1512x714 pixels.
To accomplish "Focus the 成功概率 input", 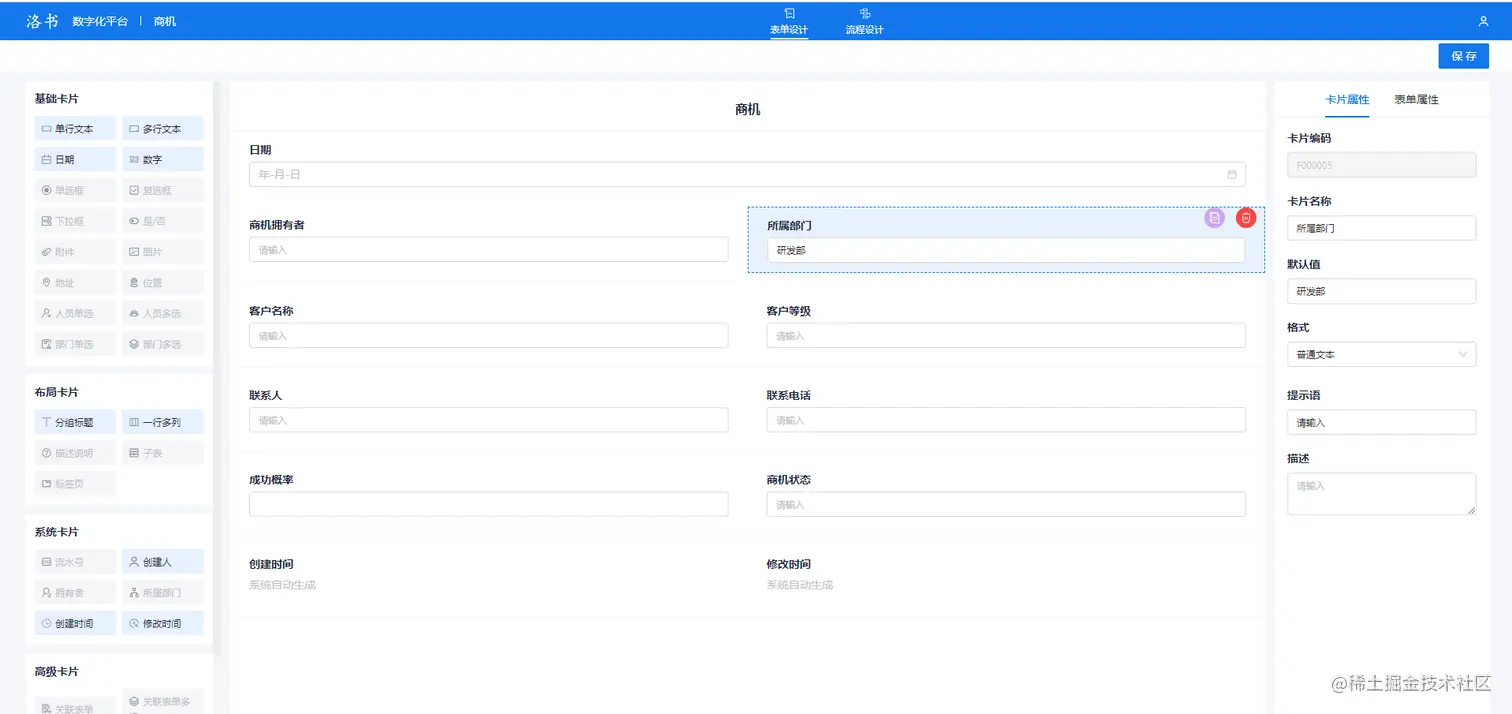I will pyautogui.click(x=489, y=504).
